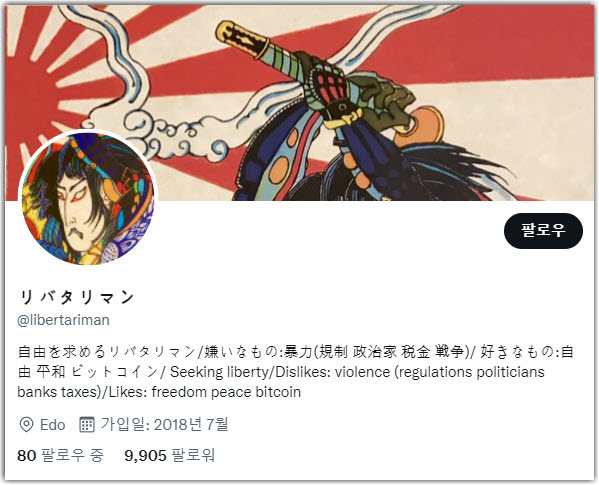Click the calendar icon beside join date
This screenshot has height=485, width=599.
point(87,425)
